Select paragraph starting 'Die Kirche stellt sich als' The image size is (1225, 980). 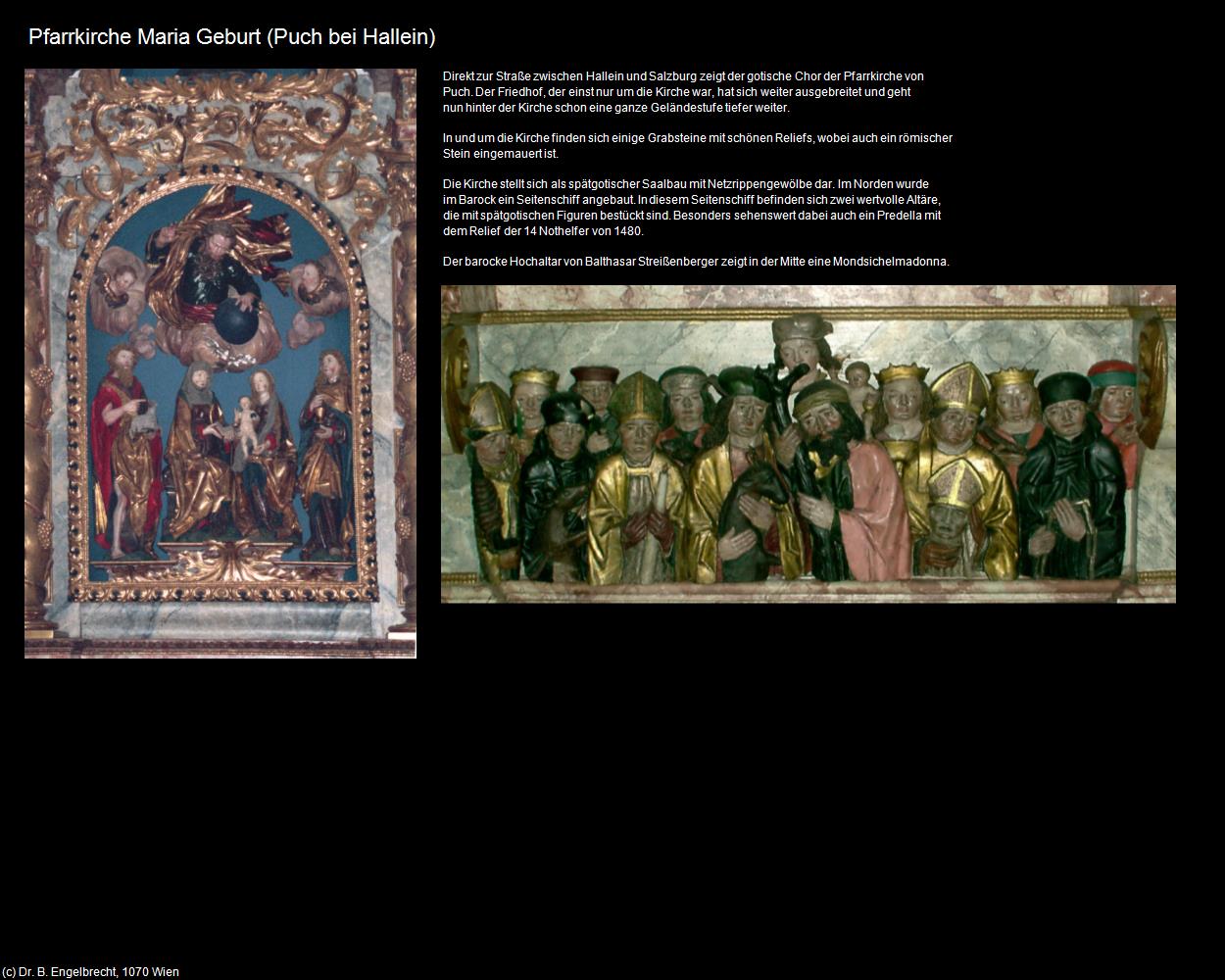pos(692,208)
